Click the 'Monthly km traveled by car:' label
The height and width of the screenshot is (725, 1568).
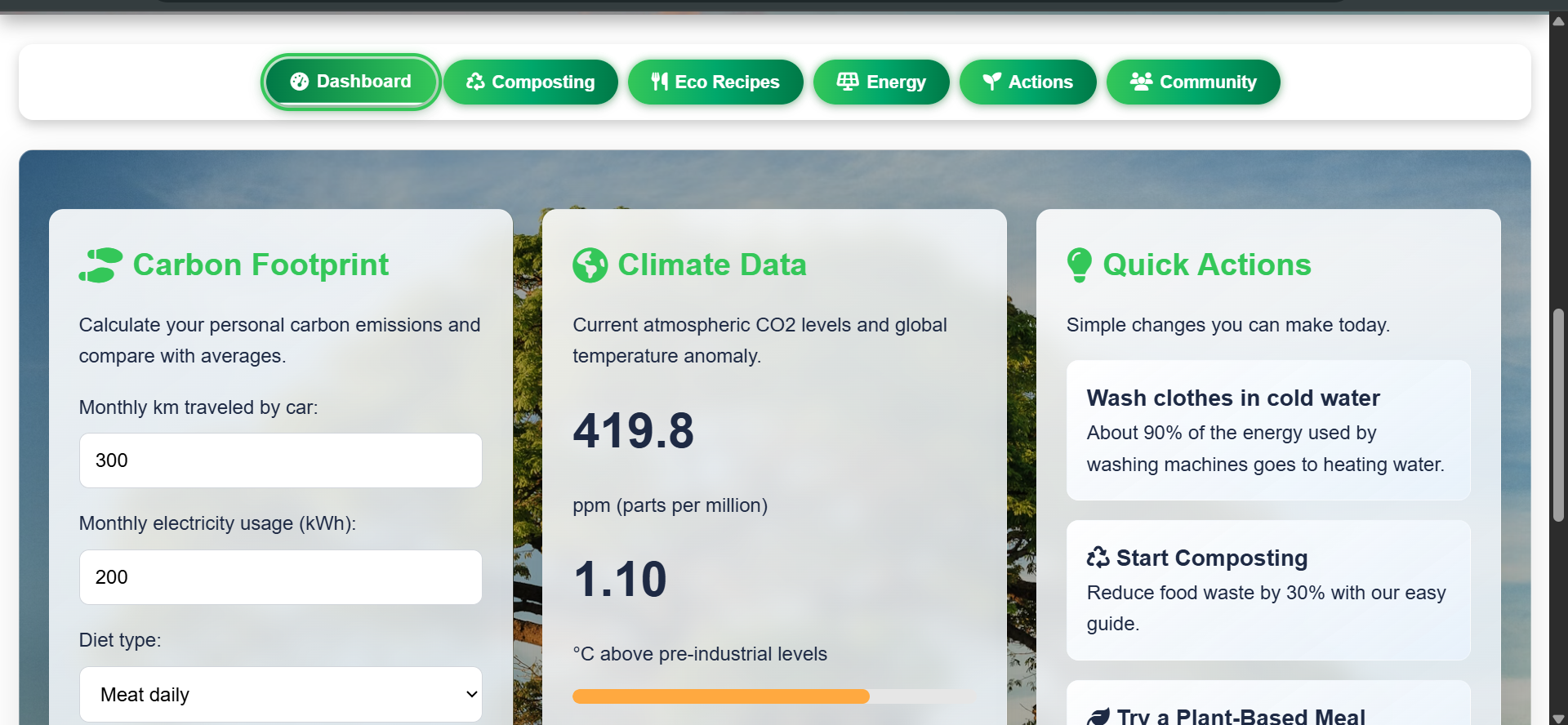click(198, 407)
